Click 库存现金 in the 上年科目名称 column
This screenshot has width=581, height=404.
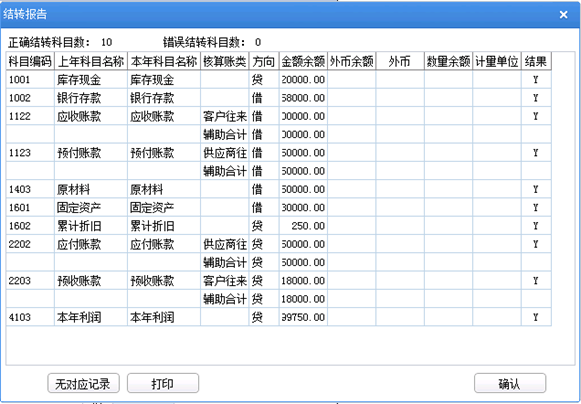coord(79,80)
